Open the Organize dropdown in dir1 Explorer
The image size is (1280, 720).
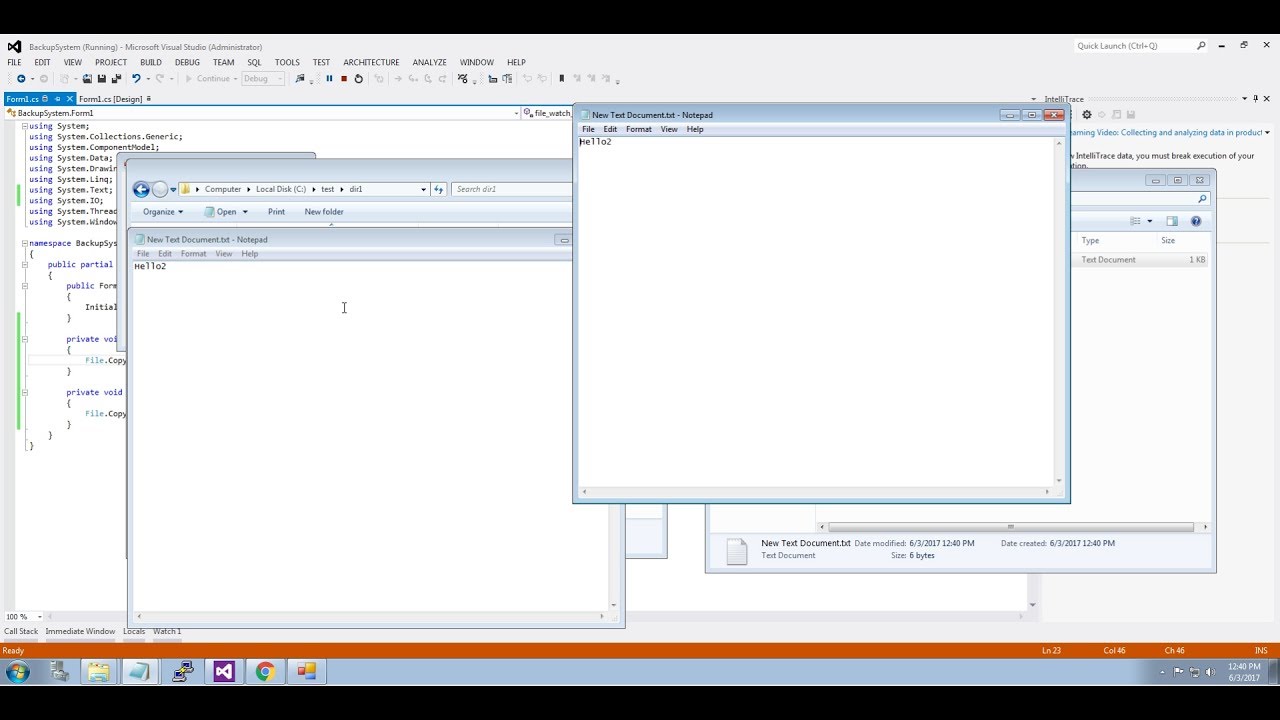click(163, 212)
